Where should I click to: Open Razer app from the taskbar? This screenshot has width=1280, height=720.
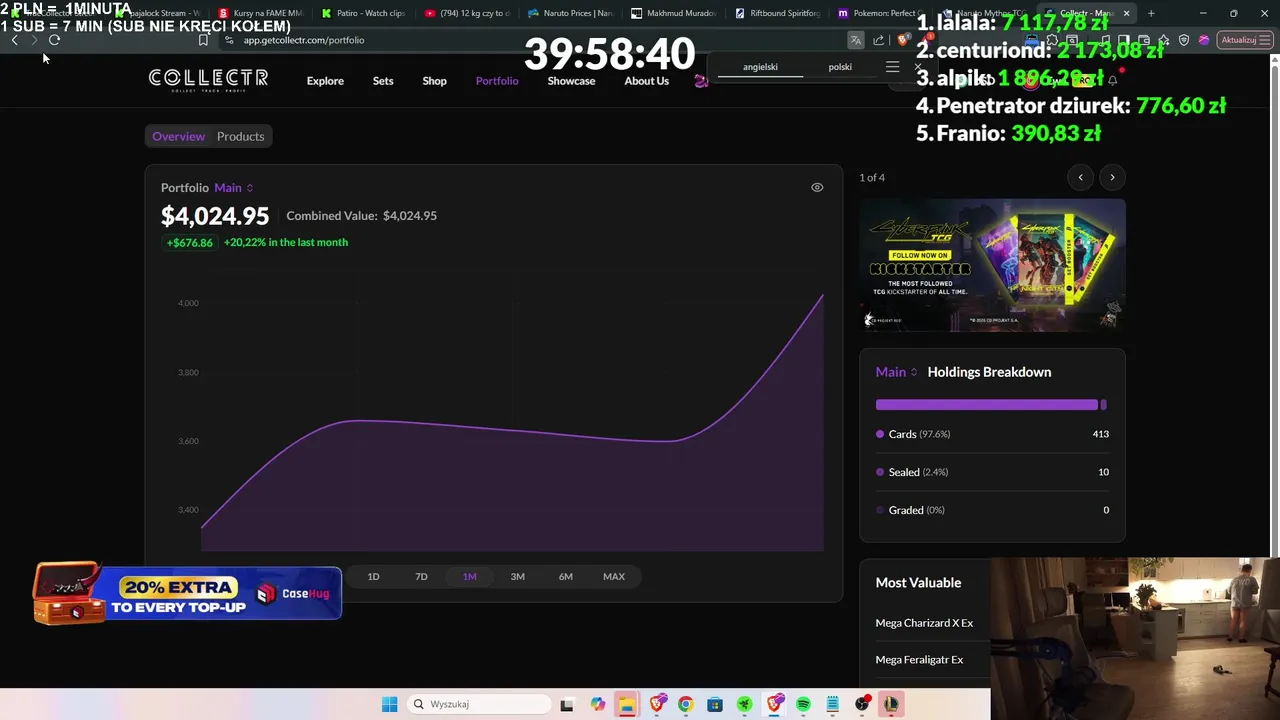tap(744, 704)
